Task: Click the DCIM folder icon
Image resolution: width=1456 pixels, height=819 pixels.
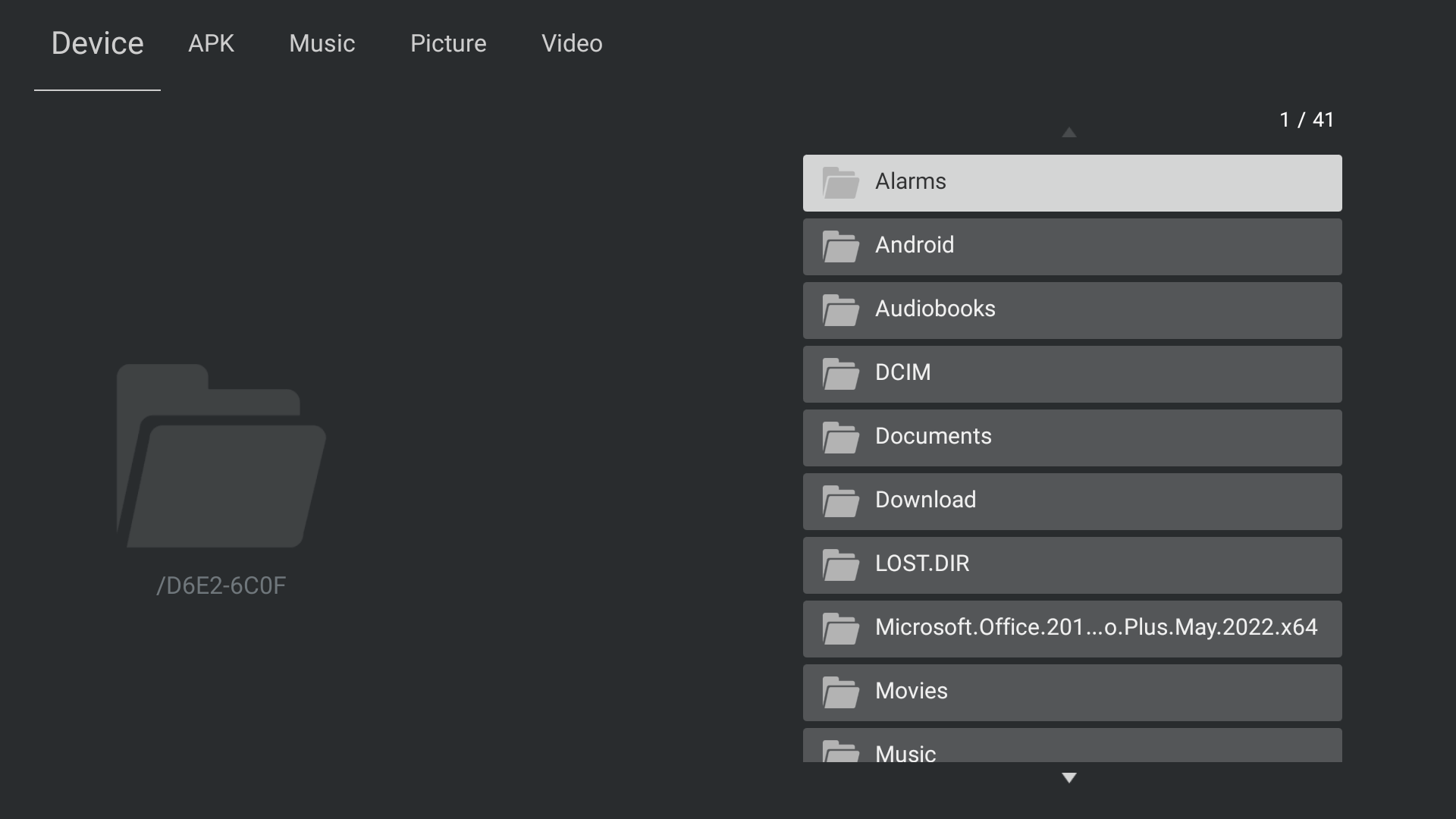Action: tap(841, 373)
